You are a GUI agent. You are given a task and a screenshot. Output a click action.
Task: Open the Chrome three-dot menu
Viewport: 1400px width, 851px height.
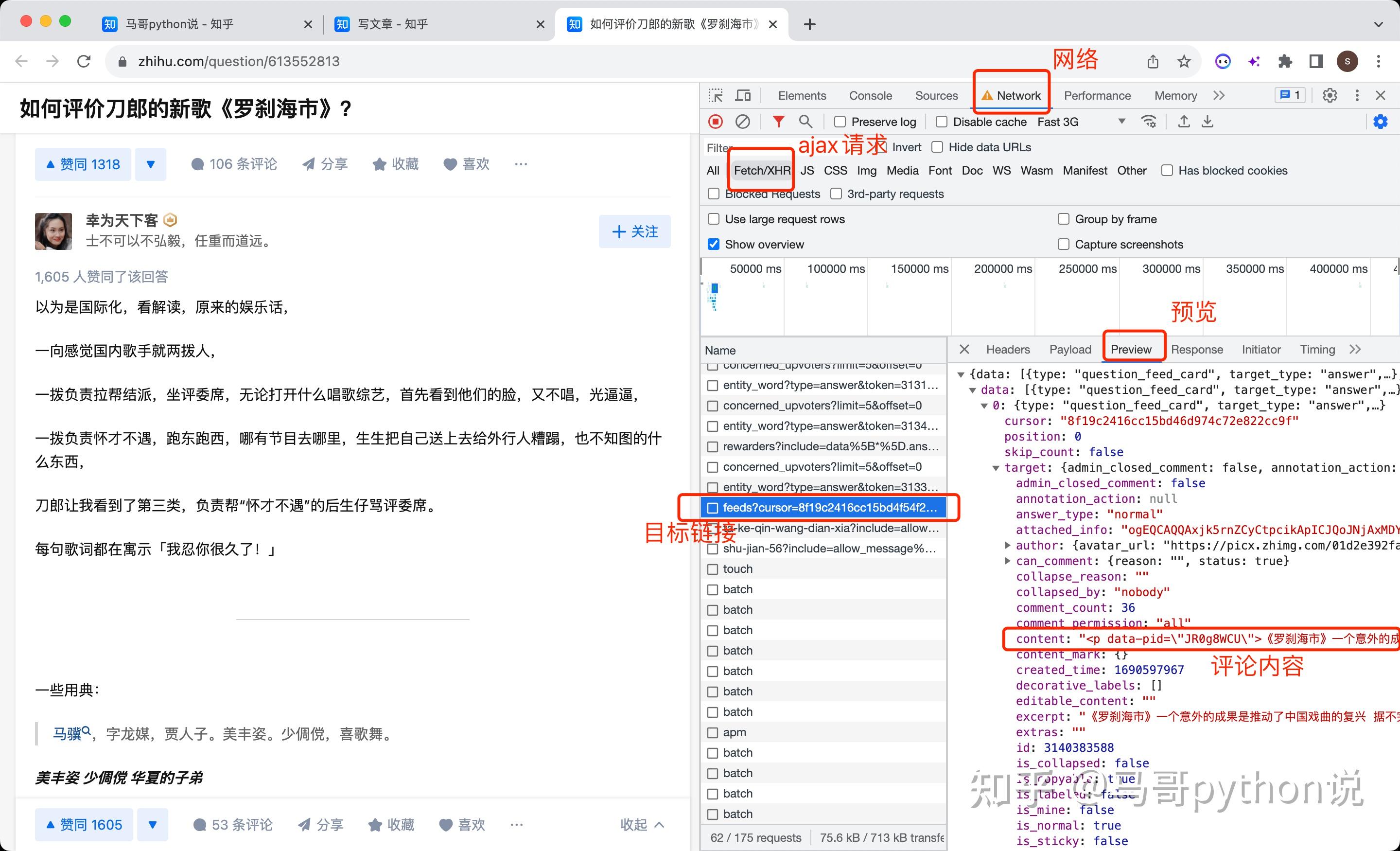tap(1379, 61)
